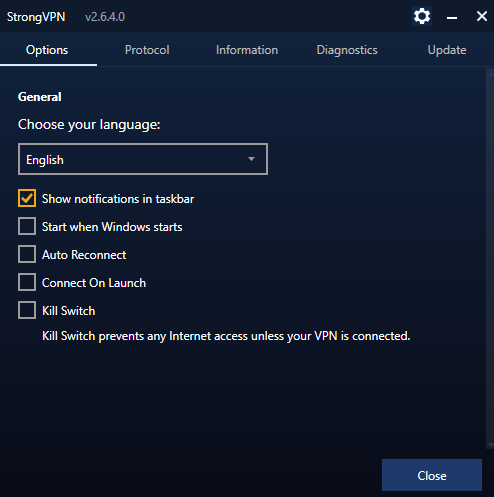This screenshot has height=497, width=494.
Task: Click the General section heading
Action: (40, 97)
